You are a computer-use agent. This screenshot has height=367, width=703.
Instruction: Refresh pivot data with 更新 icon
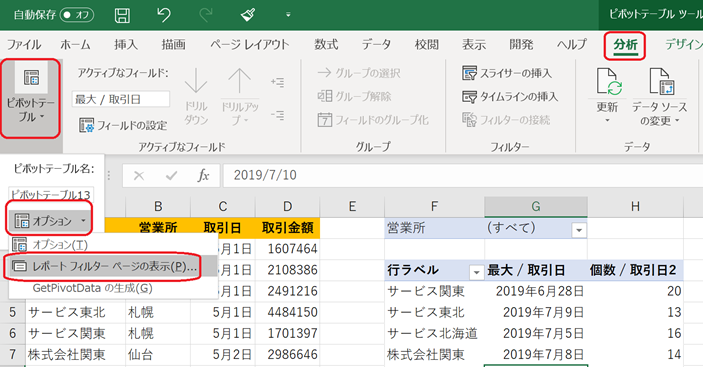point(608,95)
